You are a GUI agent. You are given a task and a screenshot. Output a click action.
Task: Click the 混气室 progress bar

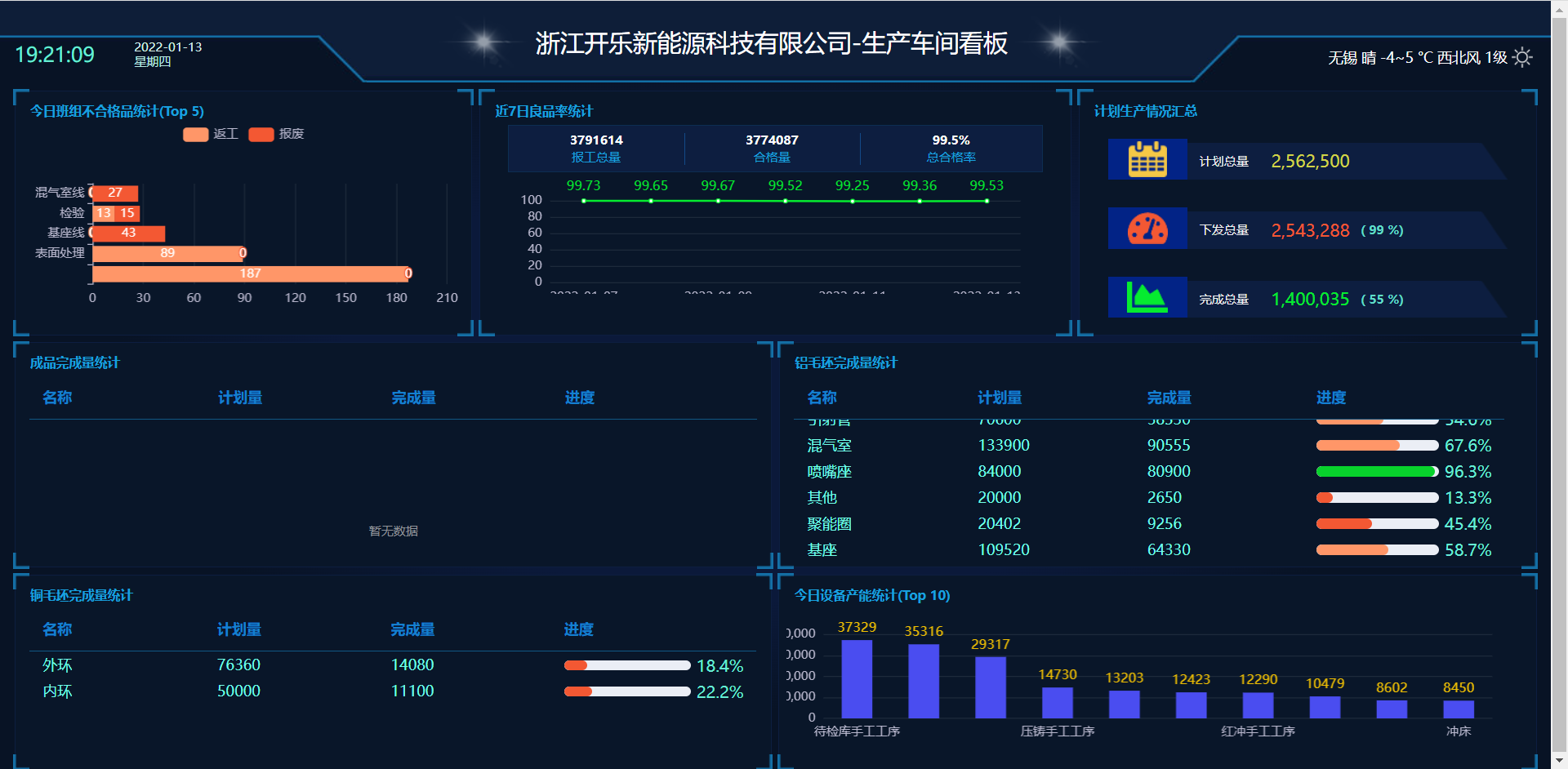(x=1377, y=446)
